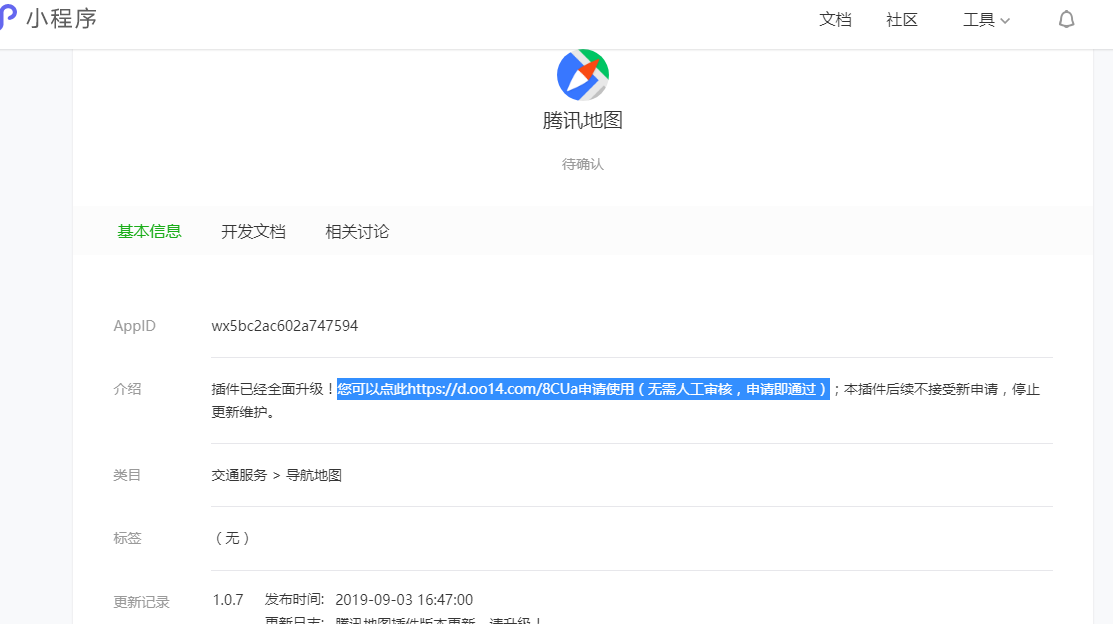Expand the 工具 dropdown
This screenshot has width=1113, height=624.
click(986, 20)
